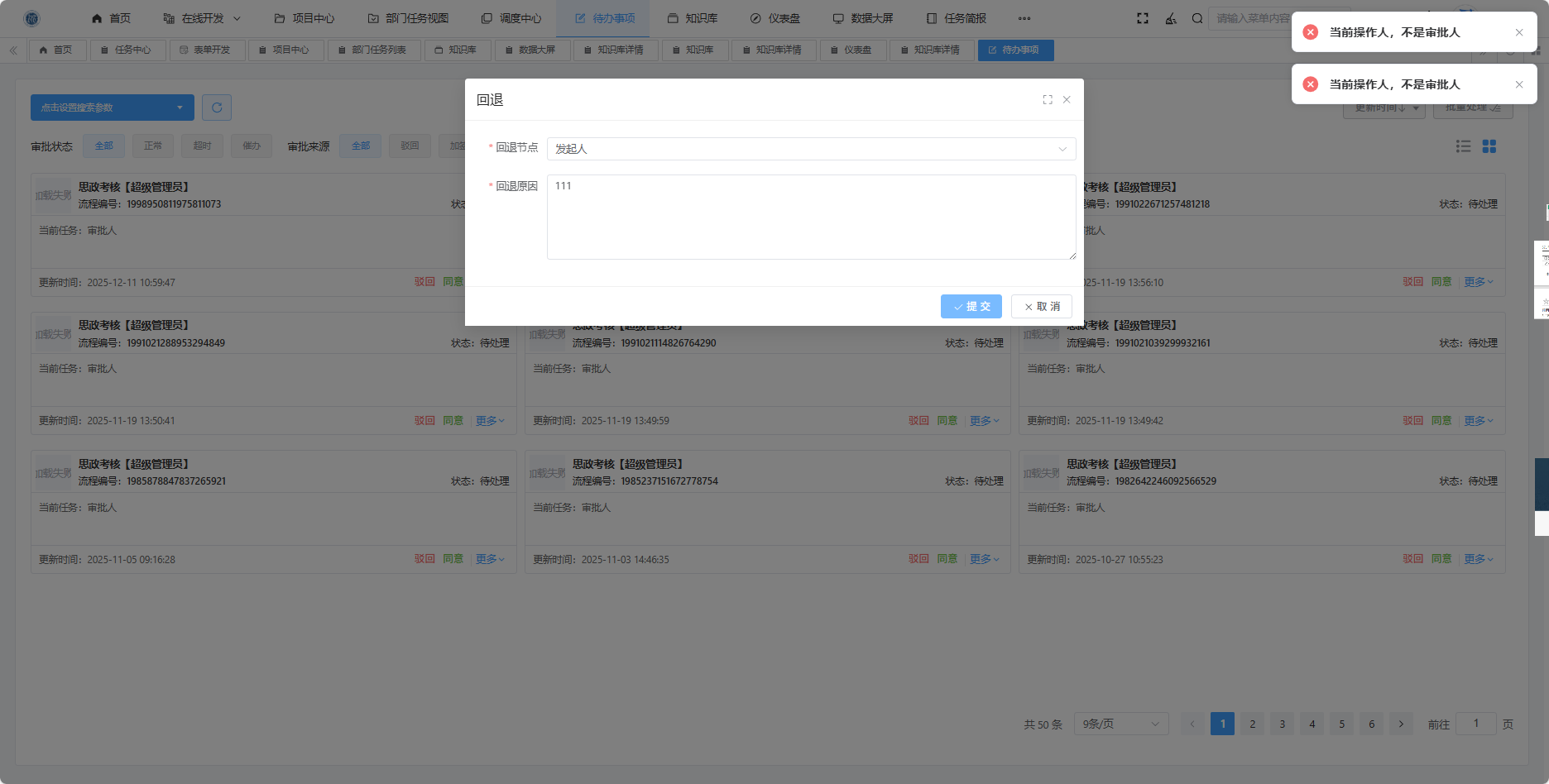Screen dimensions: 1549x784
Task: Maximize the 回退 dialog with expand icon
Action: coord(1048,100)
